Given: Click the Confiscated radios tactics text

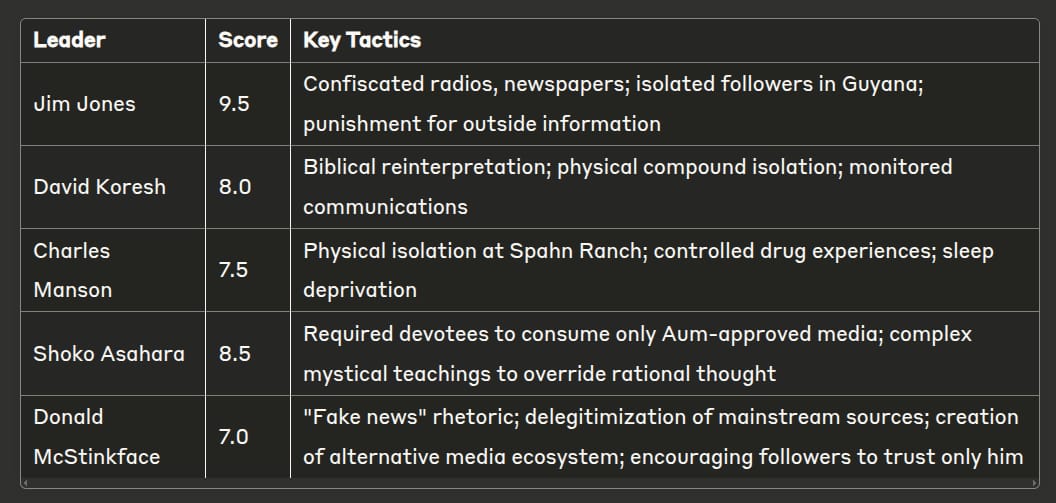Looking at the screenshot, I should tap(613, 104).
